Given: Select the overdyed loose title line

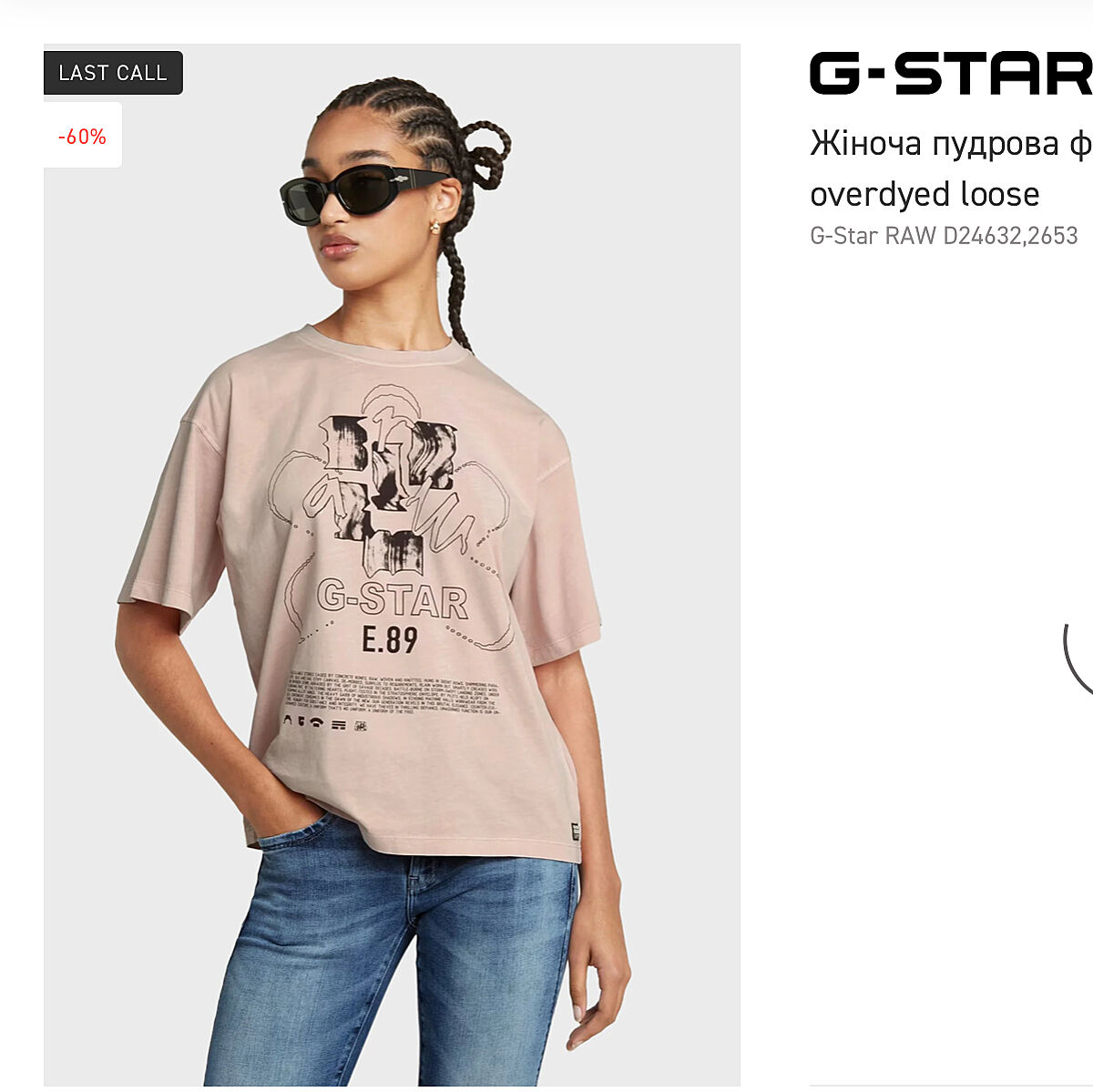Looking at the screenshot, I should tap(924, 194).
